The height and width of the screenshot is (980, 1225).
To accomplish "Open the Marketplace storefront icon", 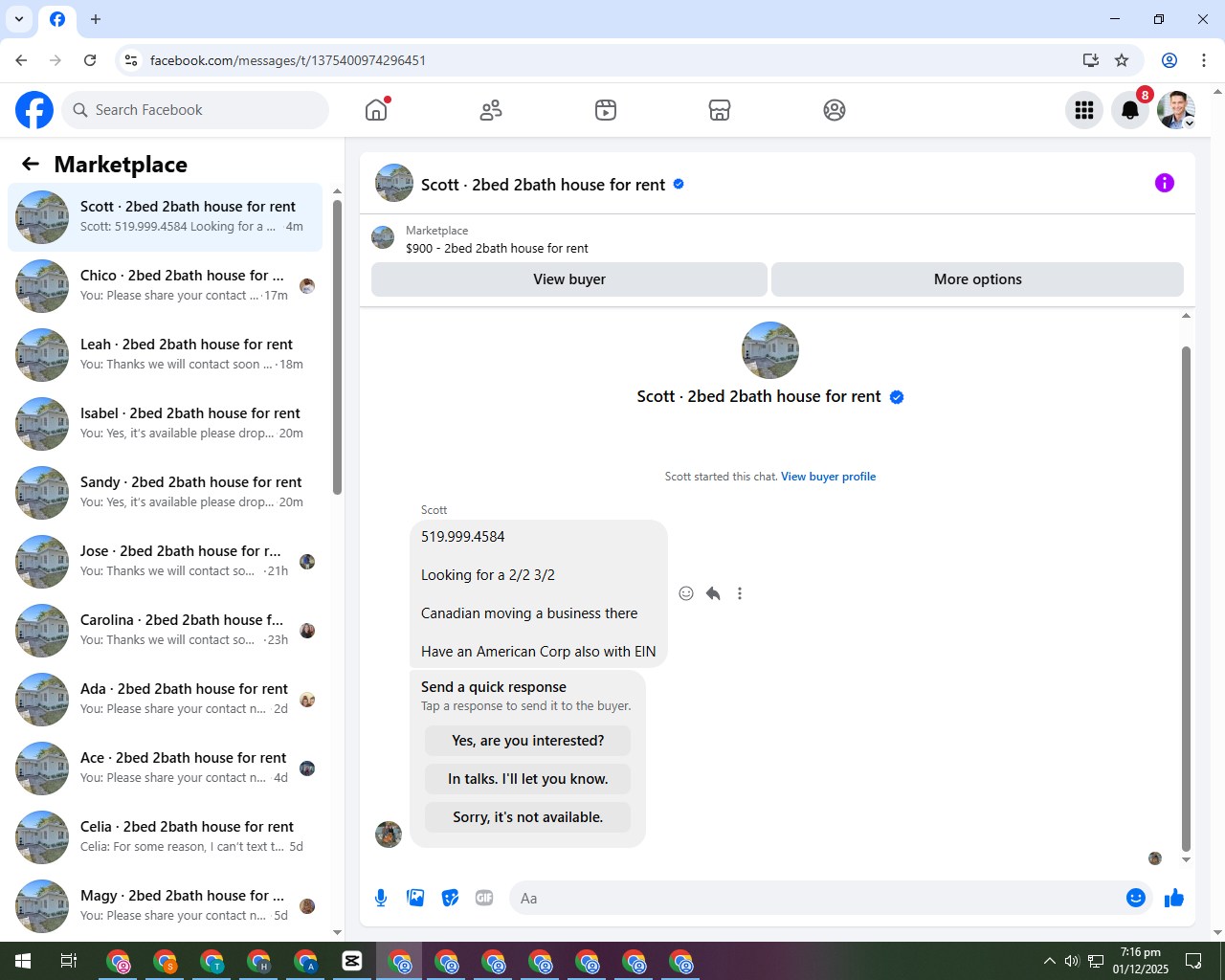I will [x=720, y=110].
